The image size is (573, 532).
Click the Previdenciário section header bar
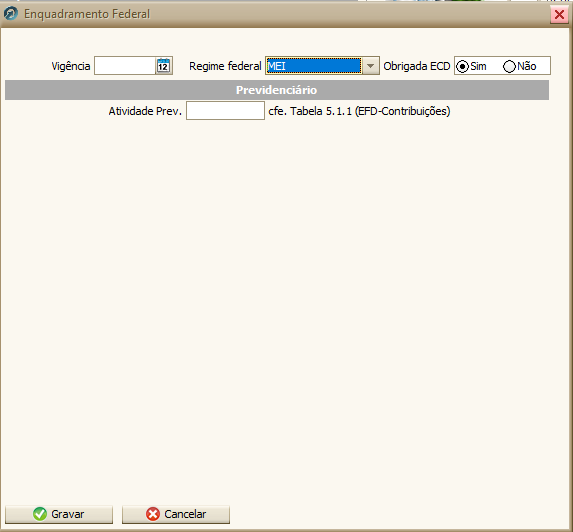click(x=277, y=90)
